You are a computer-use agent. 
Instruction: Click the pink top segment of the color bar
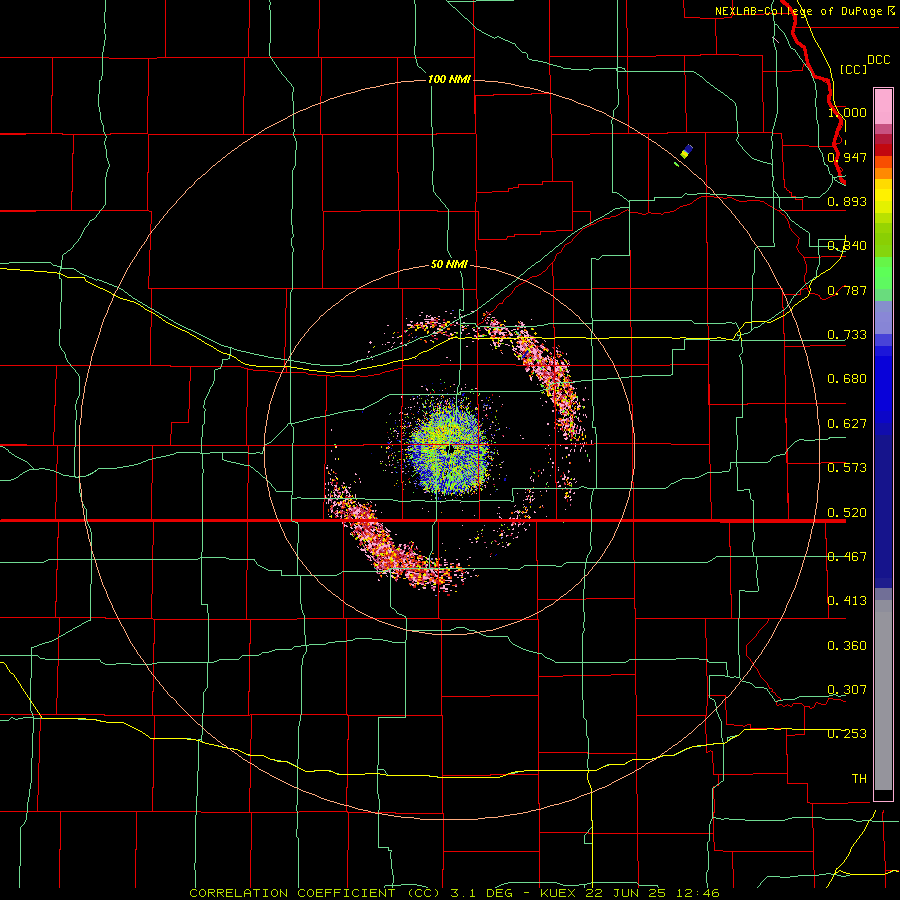click(x=883, y=107)
